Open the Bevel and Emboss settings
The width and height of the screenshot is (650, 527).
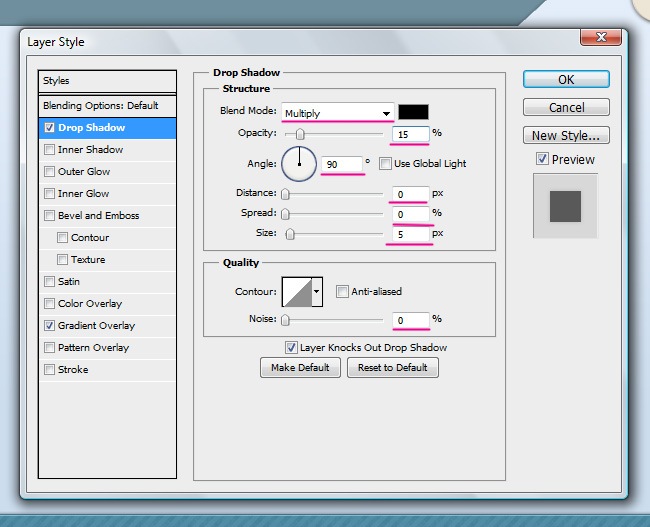pos(98,216)
